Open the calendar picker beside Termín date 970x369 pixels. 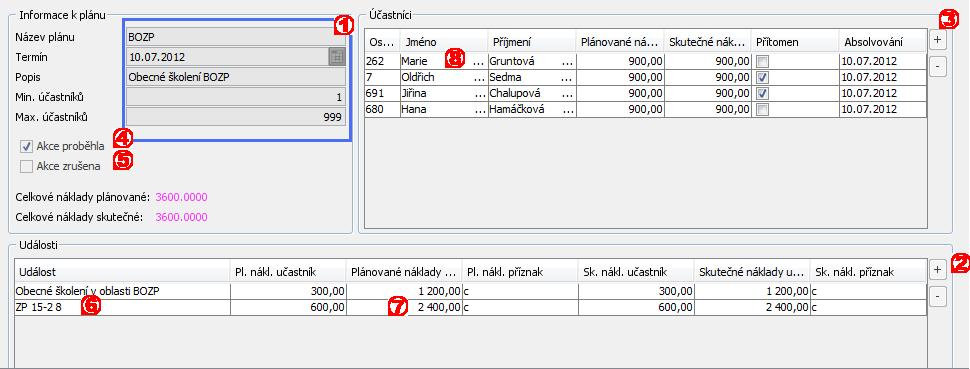[x=336, y=57]
